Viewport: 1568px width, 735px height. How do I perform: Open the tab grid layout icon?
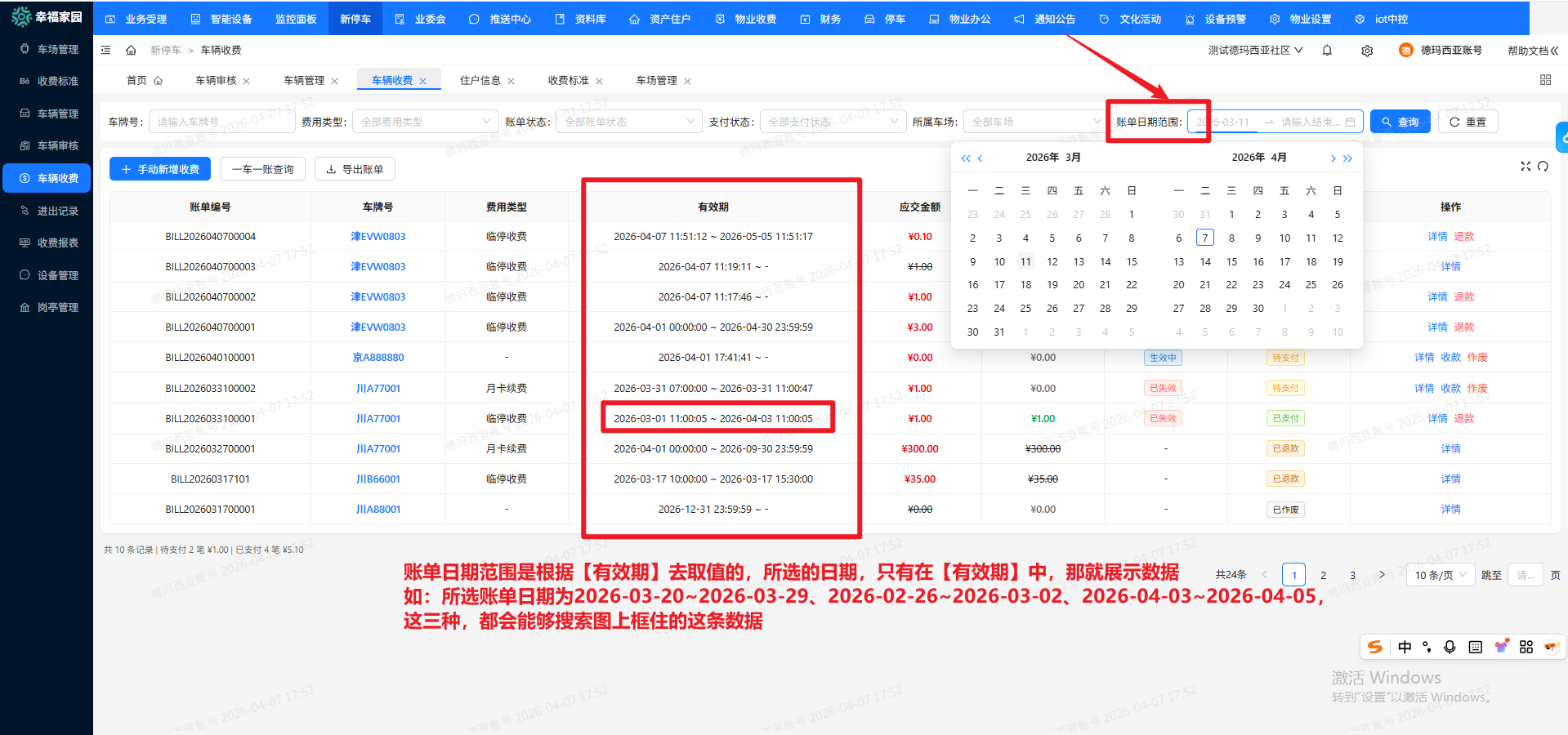click(x=1545, y=80)
